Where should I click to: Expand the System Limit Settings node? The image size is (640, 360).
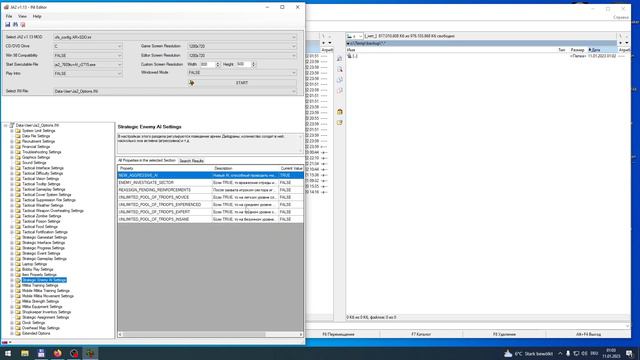(x=12, y=131)
